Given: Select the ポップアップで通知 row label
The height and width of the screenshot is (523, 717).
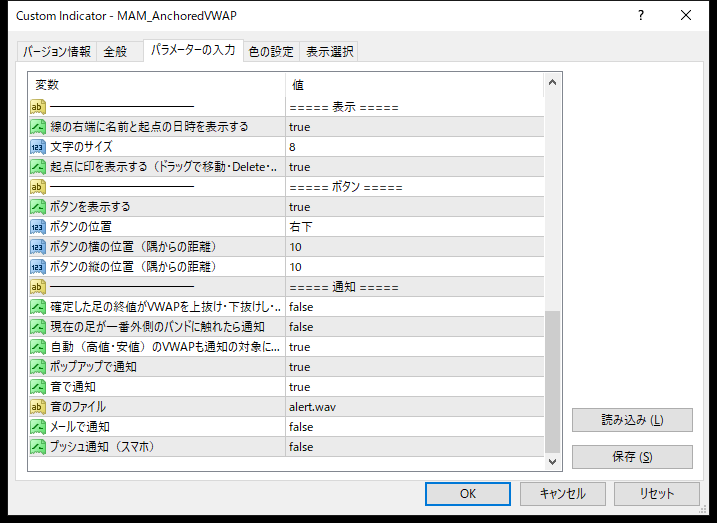Looking at the screenshot, I should click(93, 367).
